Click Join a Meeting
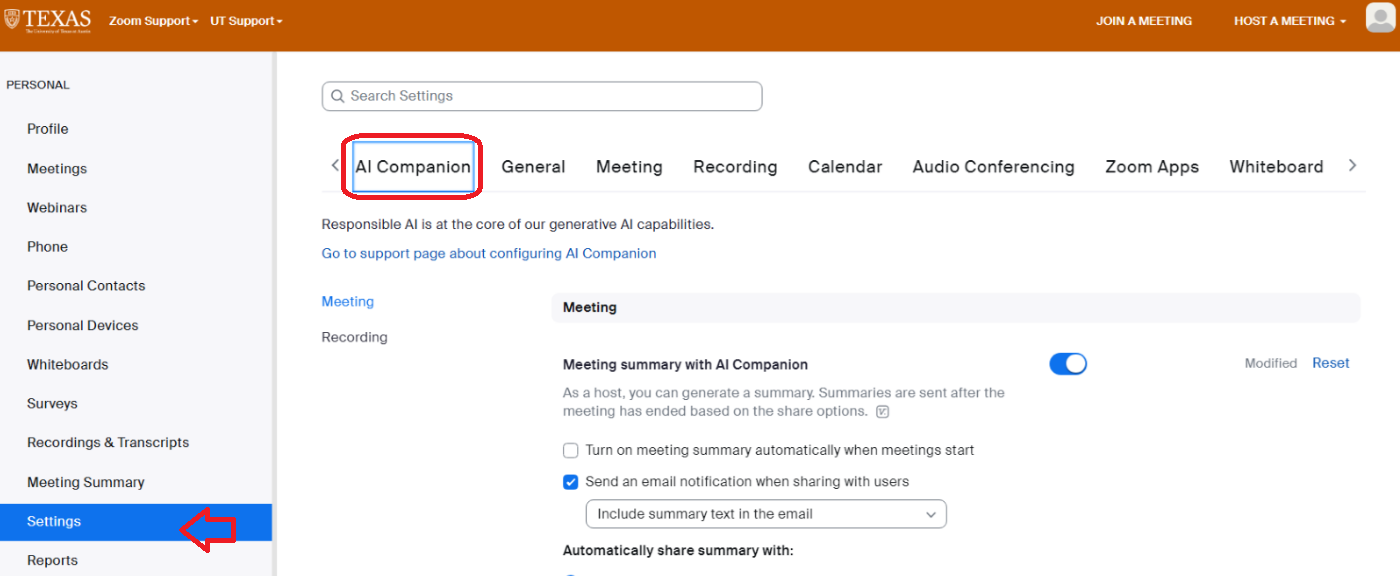 [x=1143, y=21]
